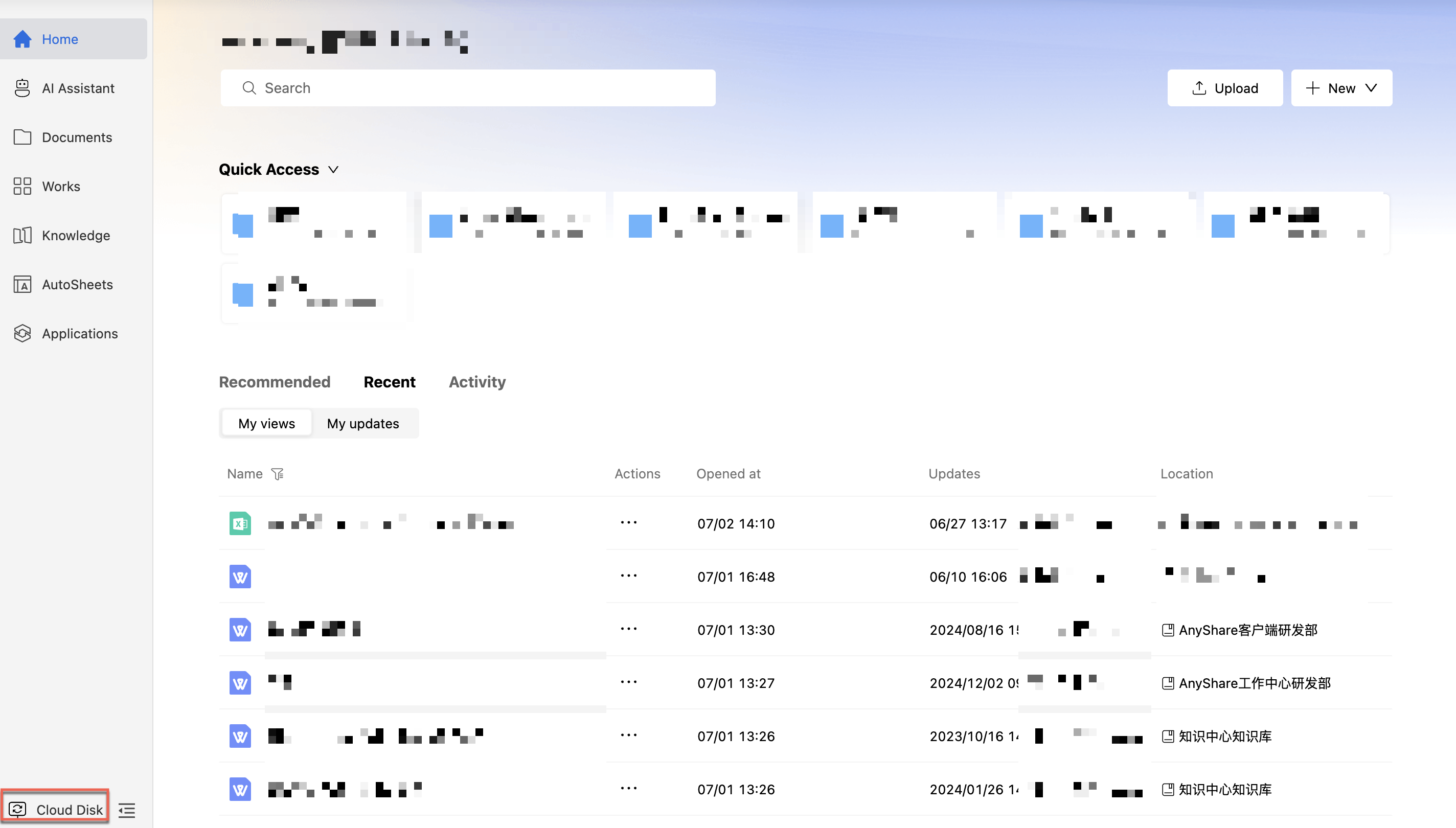The width and height of the screenshot is (1456, 828).
Task: Select the My views toggle
Action: pos(266,423)
